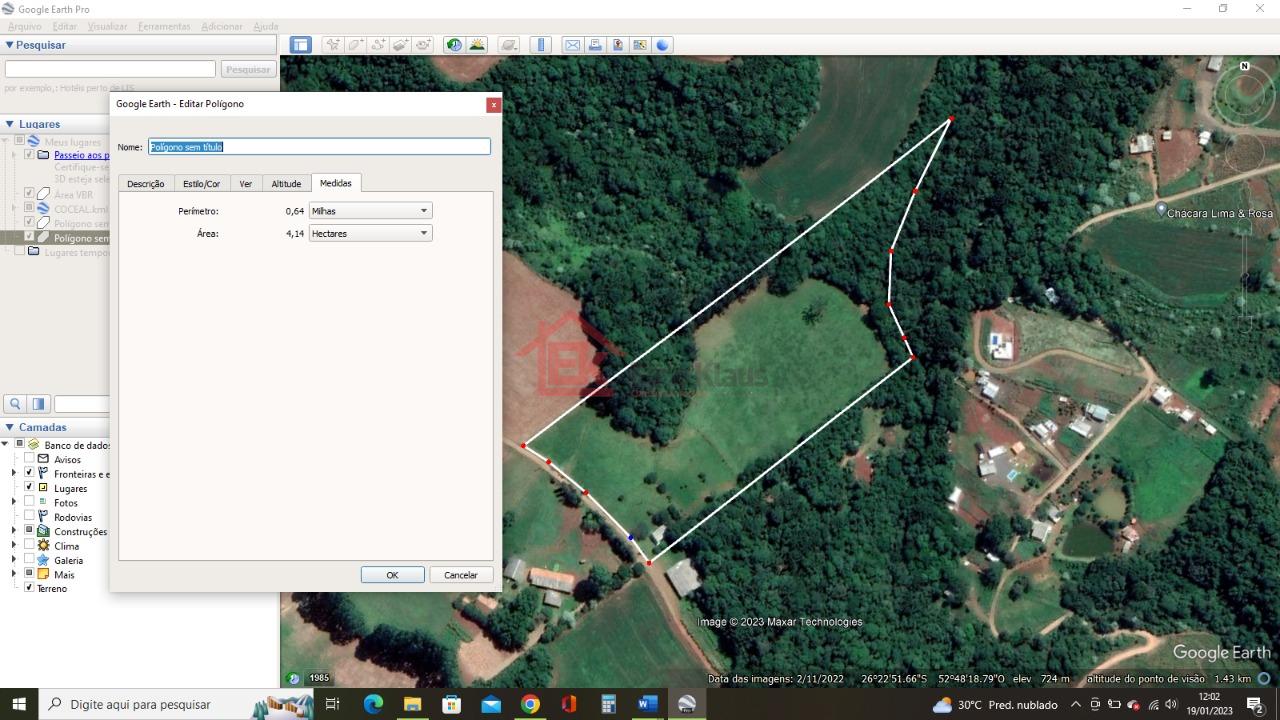
Task: Expand the Construções layer node
Action: [x=14, y=531]
